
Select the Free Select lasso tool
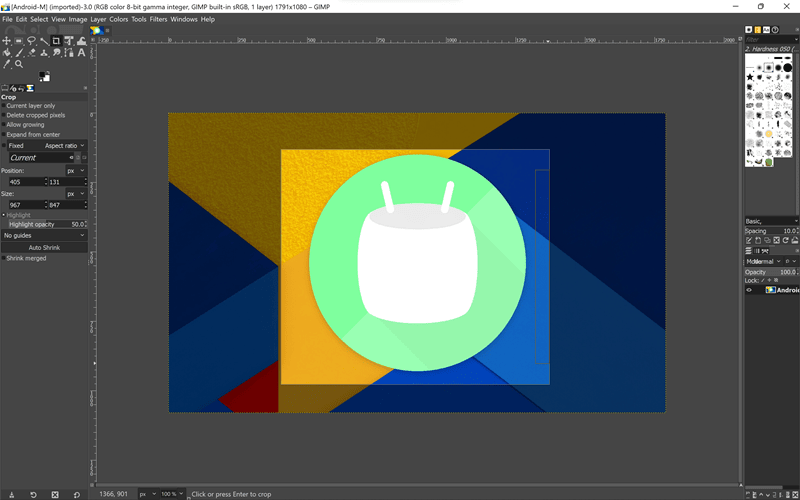point(32,41)
